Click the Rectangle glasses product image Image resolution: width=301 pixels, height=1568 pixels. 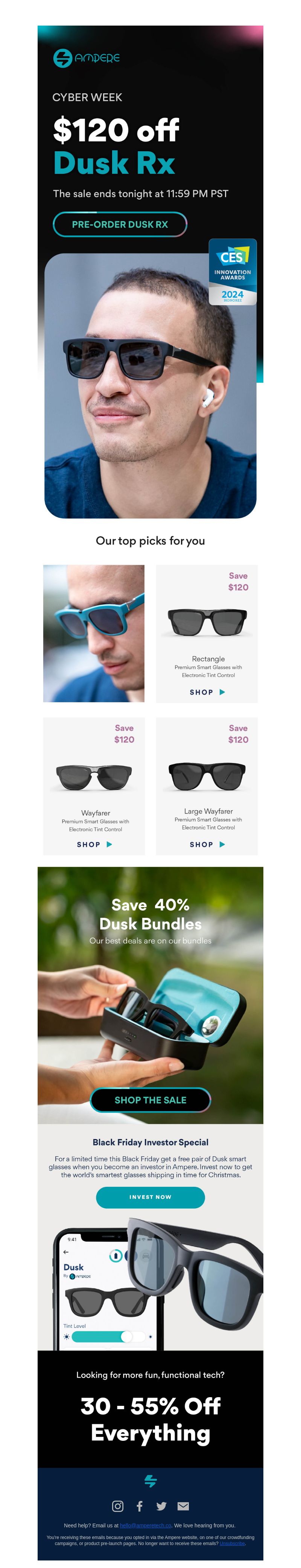pyautogui.click(x=207, y=622)
